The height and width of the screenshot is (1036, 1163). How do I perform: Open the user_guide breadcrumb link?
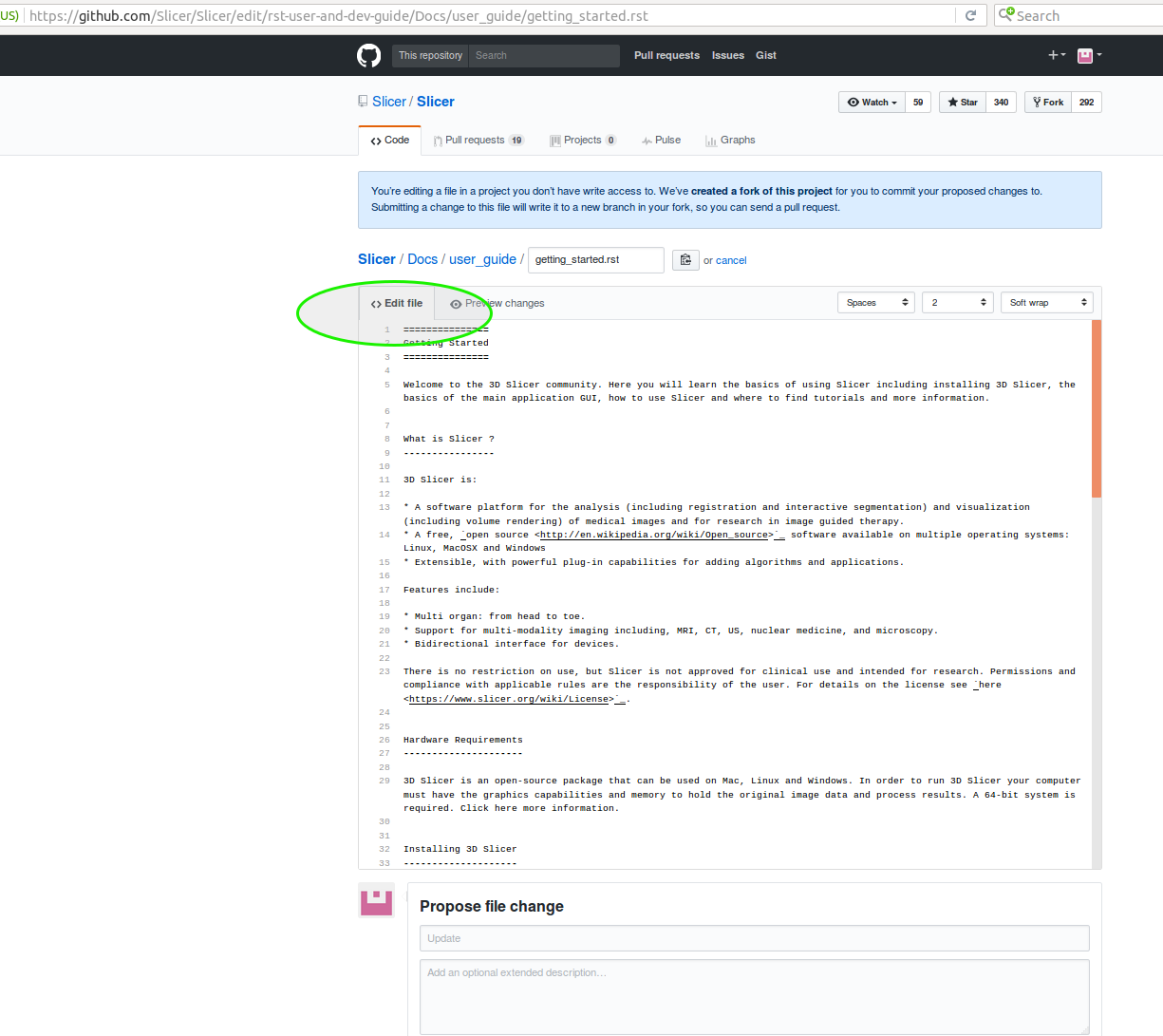[482, 259]
